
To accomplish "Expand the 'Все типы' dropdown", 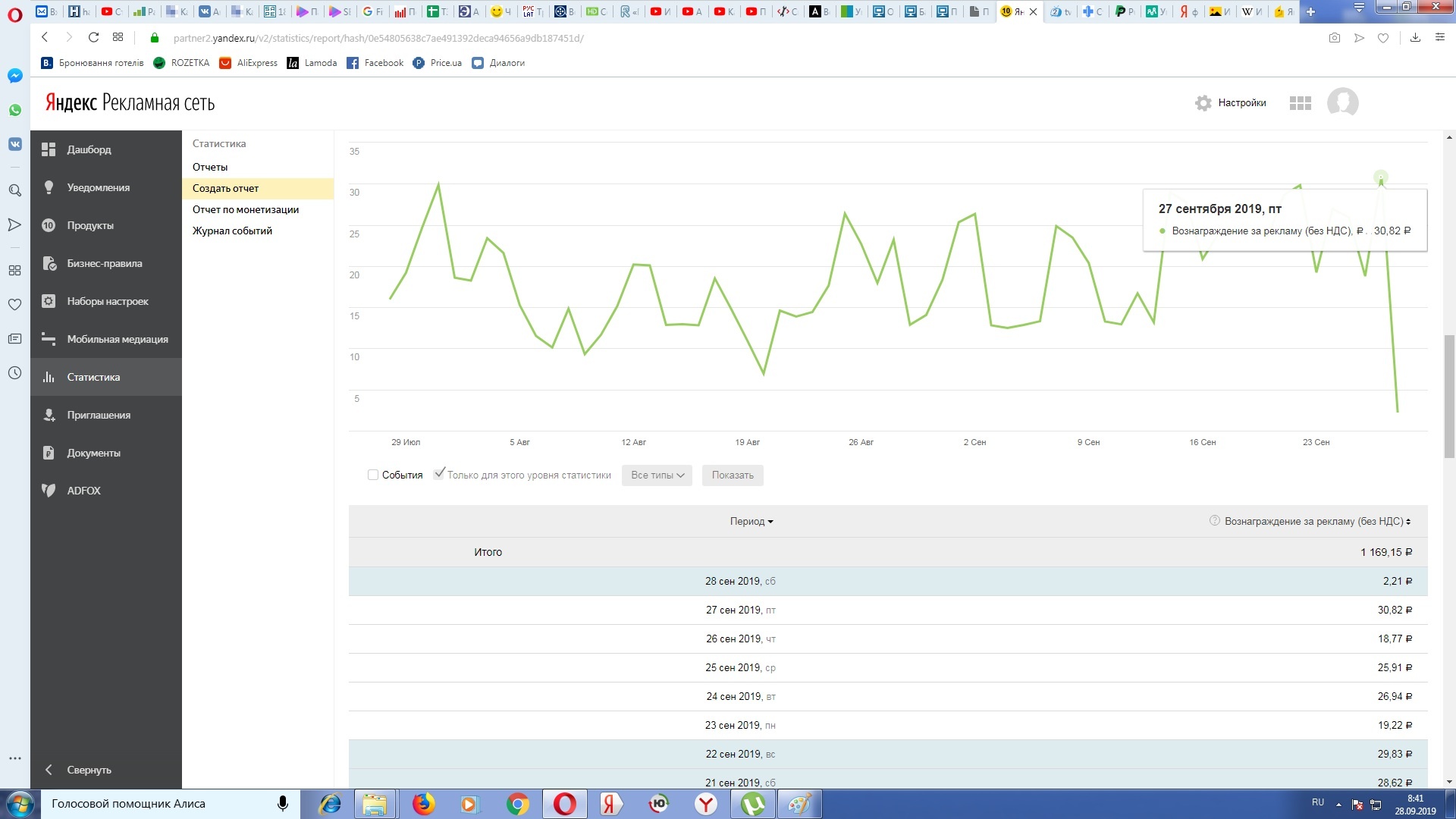I will click(x=657, y=475).
